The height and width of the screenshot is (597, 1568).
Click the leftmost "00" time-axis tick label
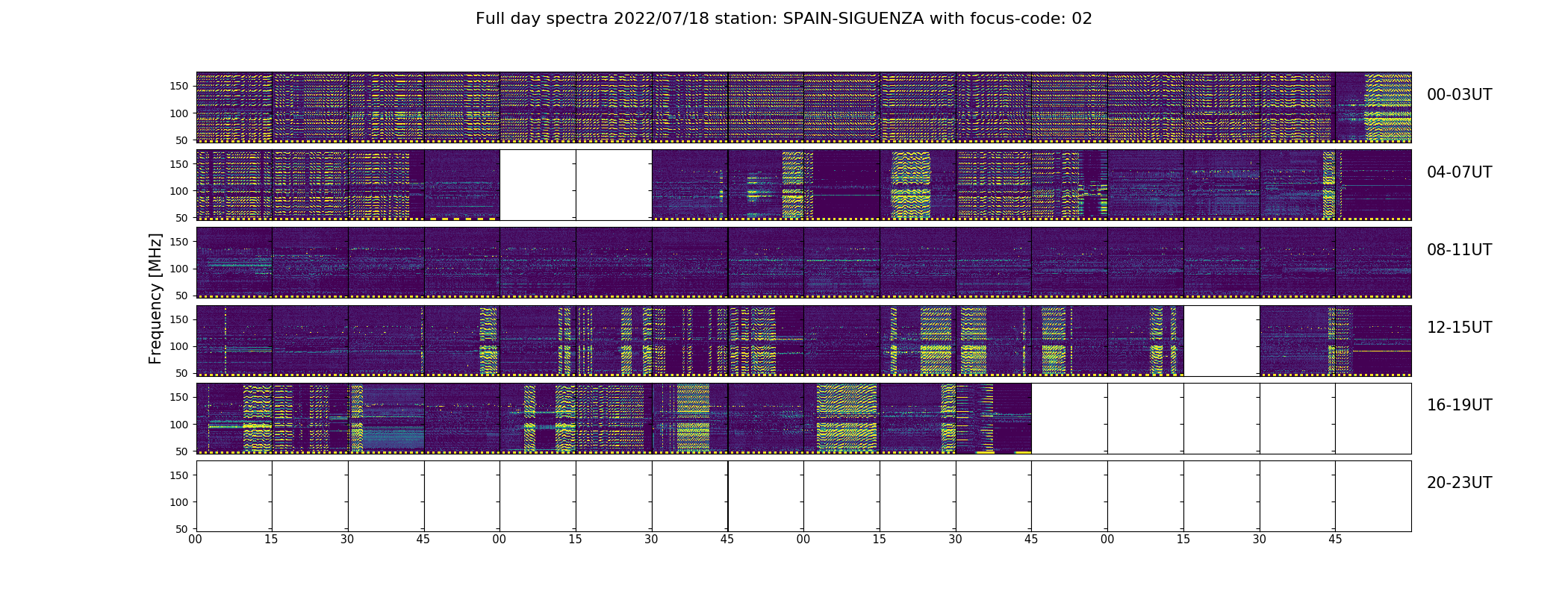click(x=196, y=540)
